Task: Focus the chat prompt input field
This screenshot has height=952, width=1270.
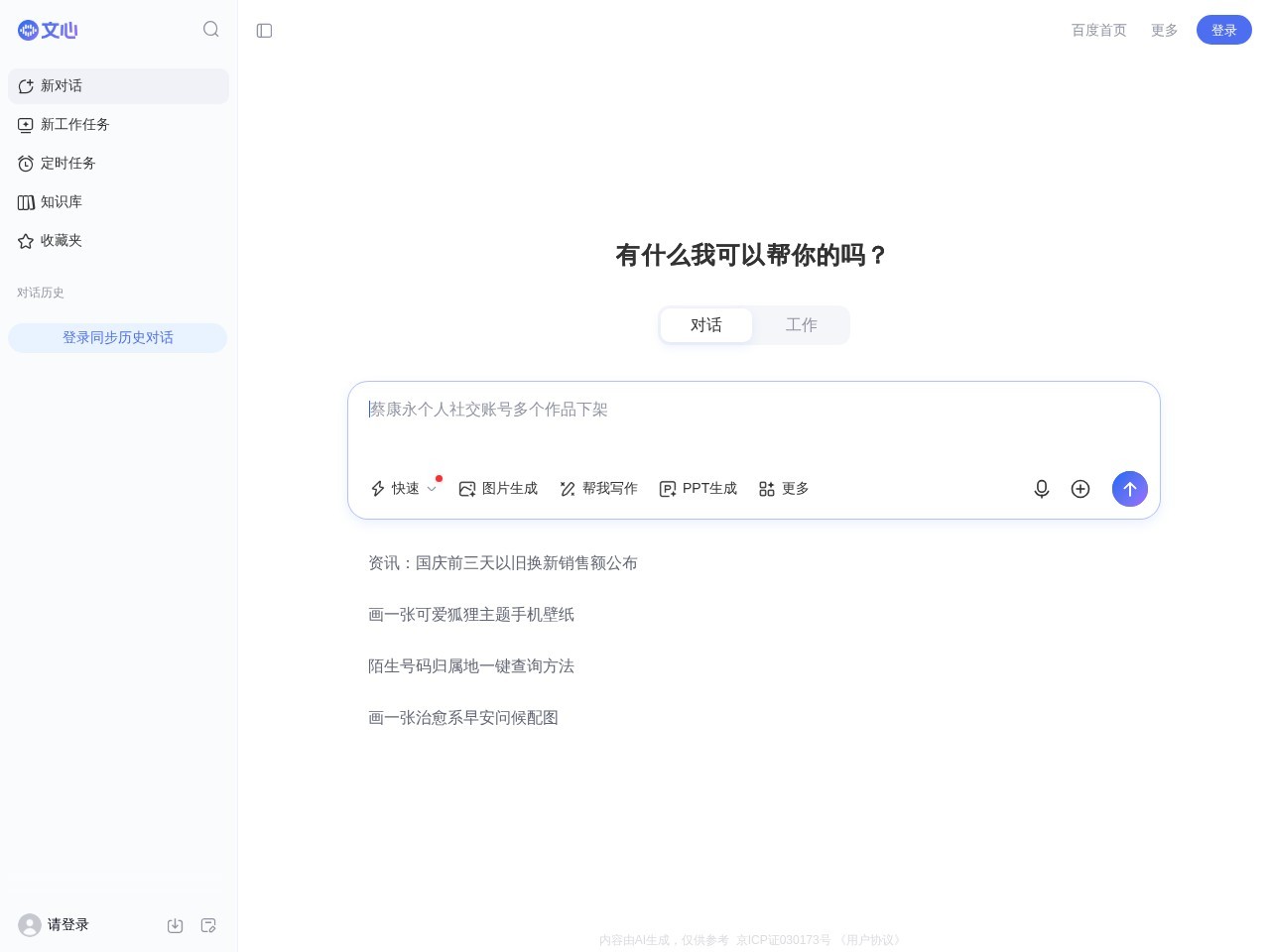Action: pyautogui.click(x=754, y=410)
